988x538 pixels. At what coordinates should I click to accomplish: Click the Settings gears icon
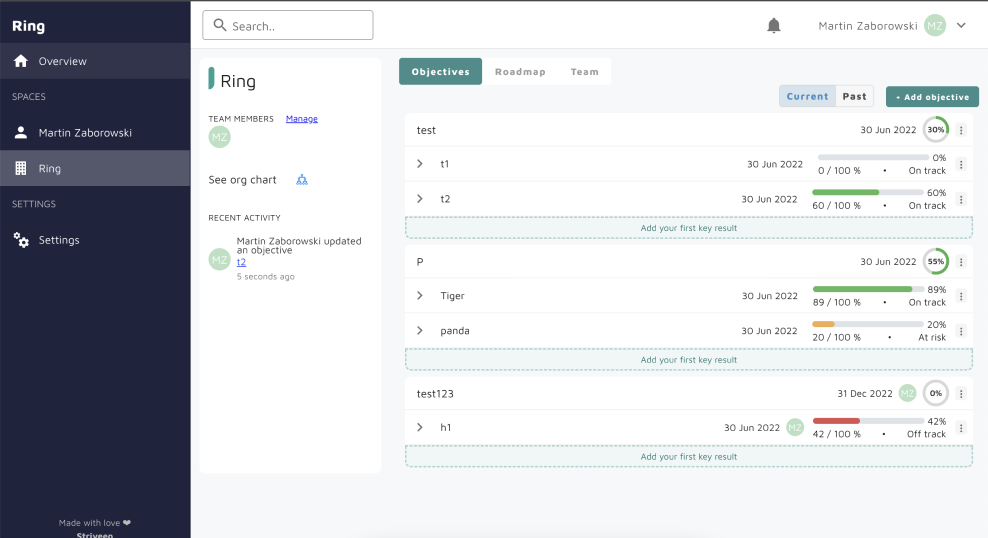[21, 240]
